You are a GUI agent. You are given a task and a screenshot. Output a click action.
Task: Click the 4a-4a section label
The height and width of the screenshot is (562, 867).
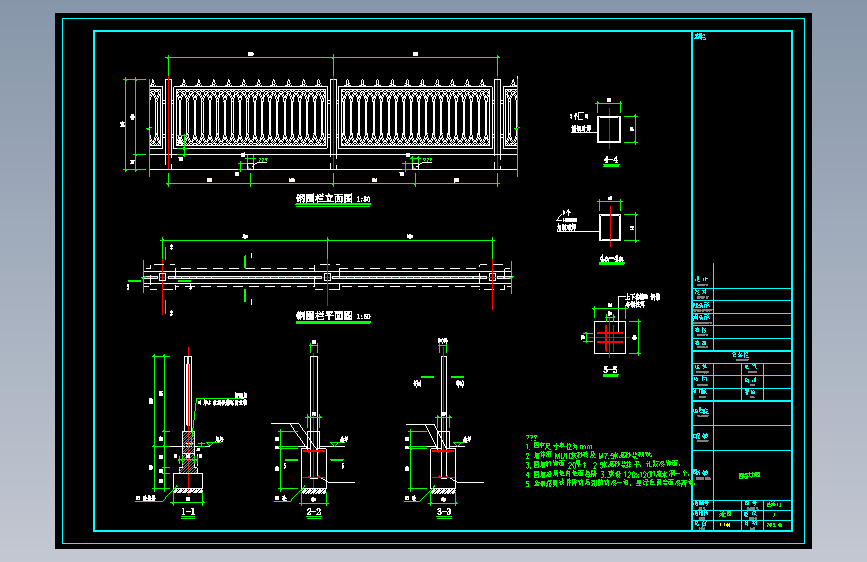612,259
